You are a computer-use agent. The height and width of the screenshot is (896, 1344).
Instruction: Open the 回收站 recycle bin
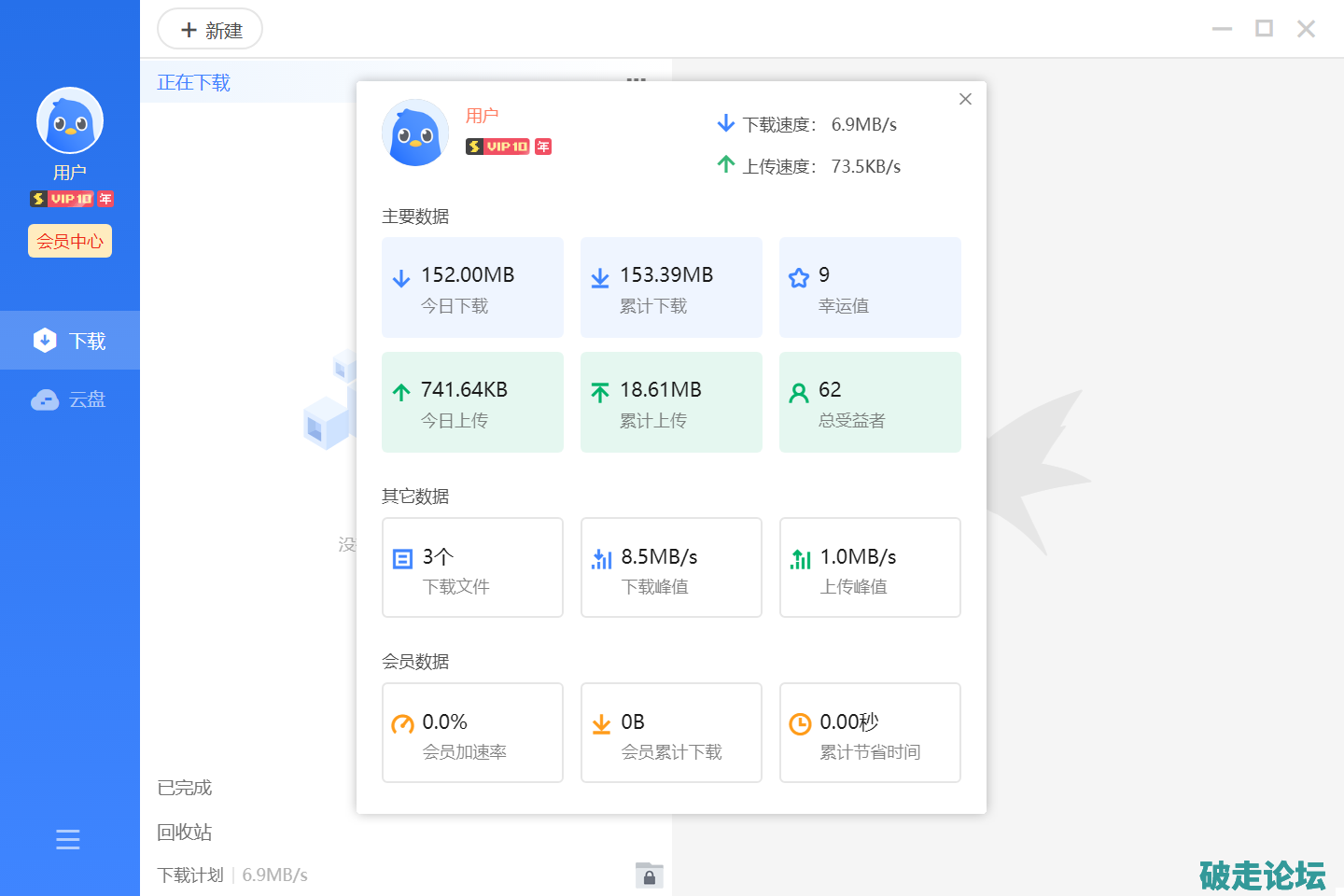pos(185,832)
